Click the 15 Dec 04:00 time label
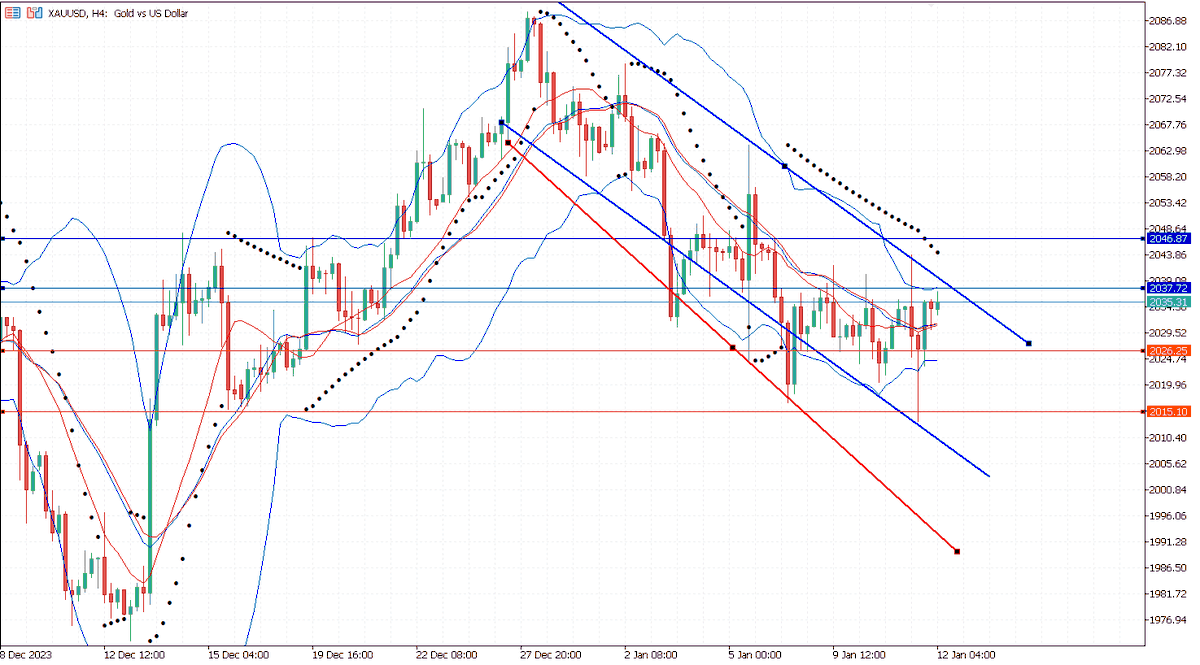This screenshot has height=665, width=1200. point(238,655)
